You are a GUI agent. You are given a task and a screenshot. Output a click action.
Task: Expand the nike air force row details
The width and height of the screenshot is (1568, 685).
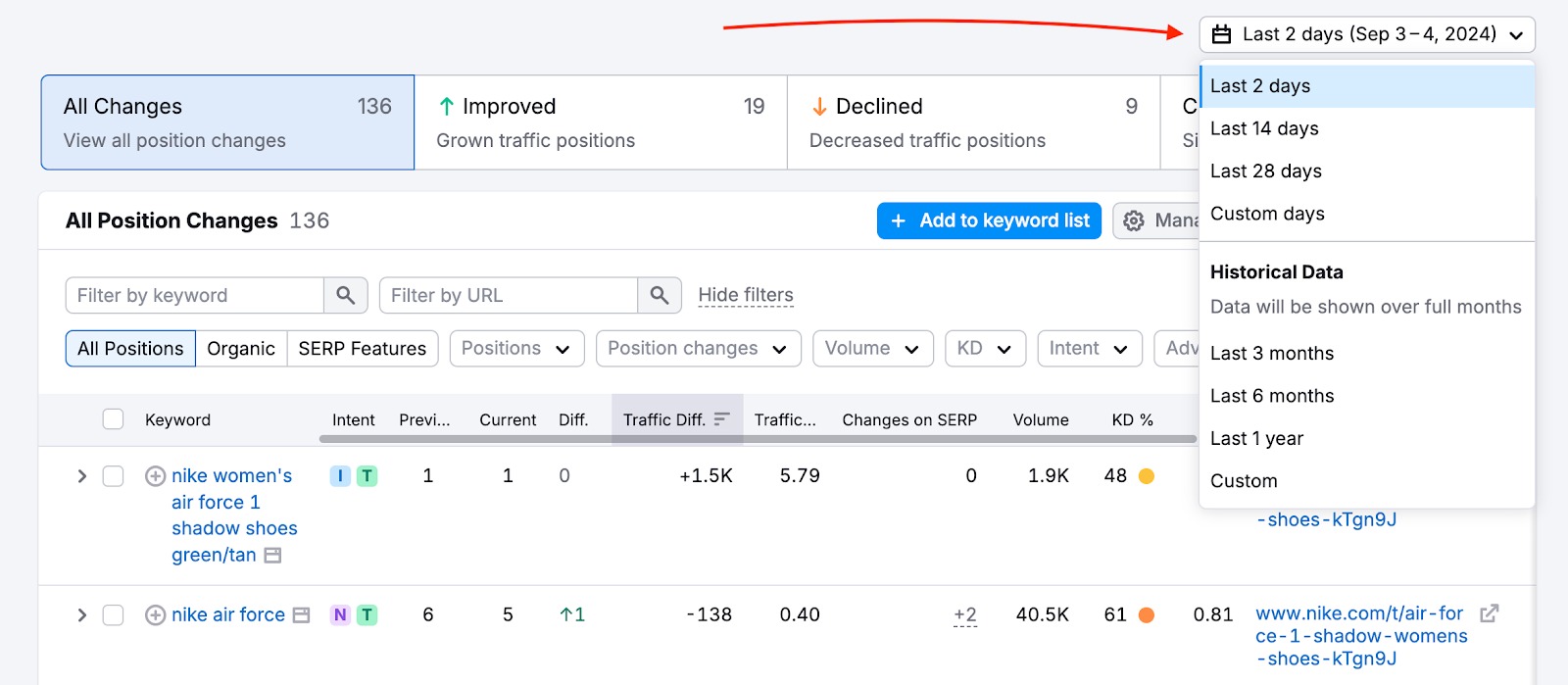(82, 615)
